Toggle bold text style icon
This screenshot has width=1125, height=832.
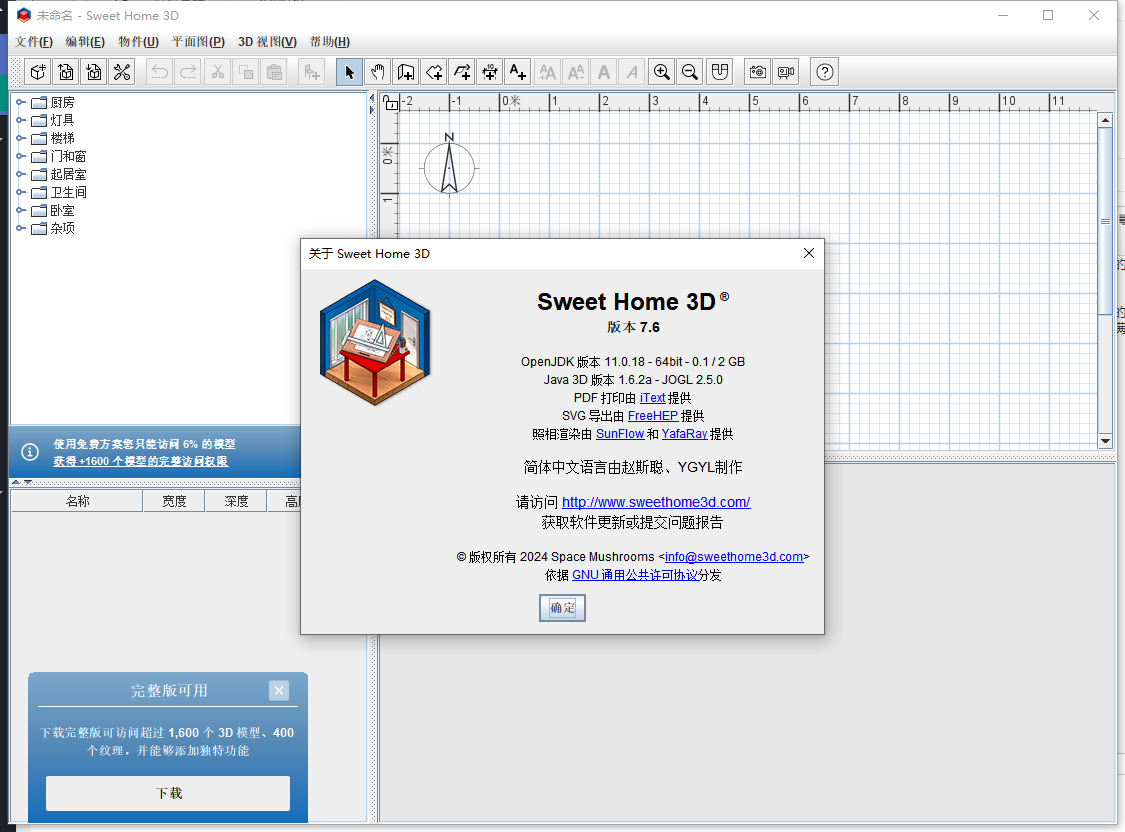604,72
